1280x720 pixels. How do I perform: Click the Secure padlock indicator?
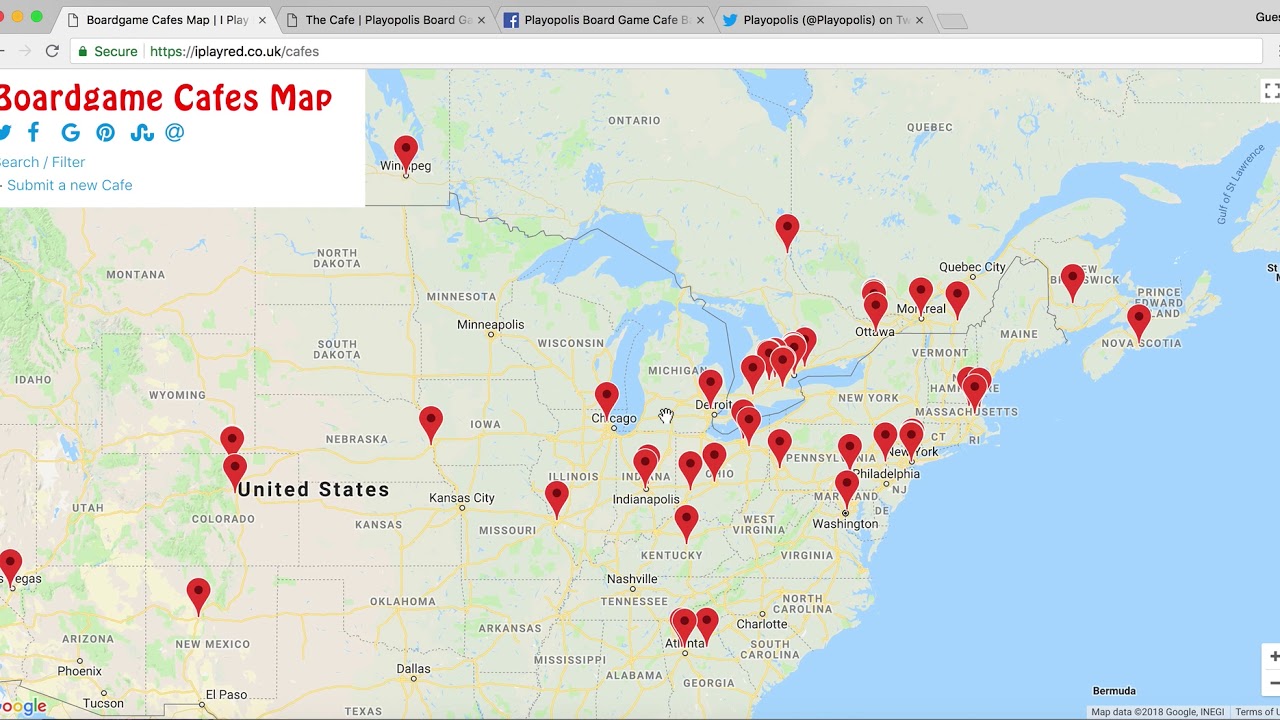pos(108,51)
